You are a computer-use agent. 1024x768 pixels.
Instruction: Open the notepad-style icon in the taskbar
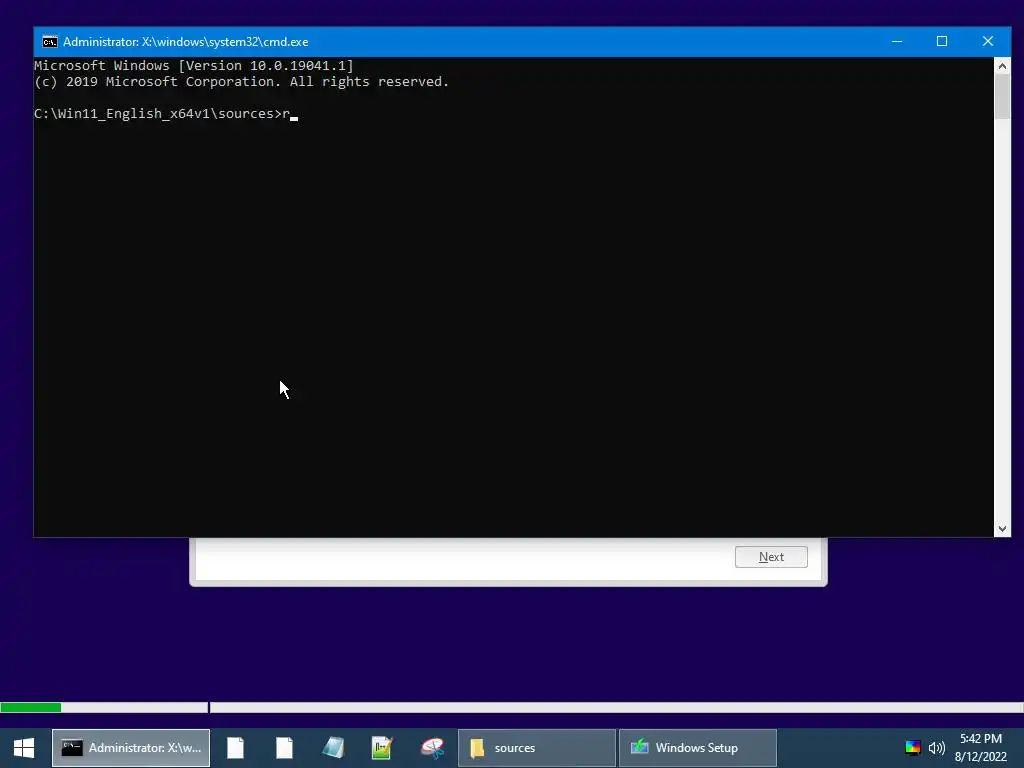(x=334, y=748)
